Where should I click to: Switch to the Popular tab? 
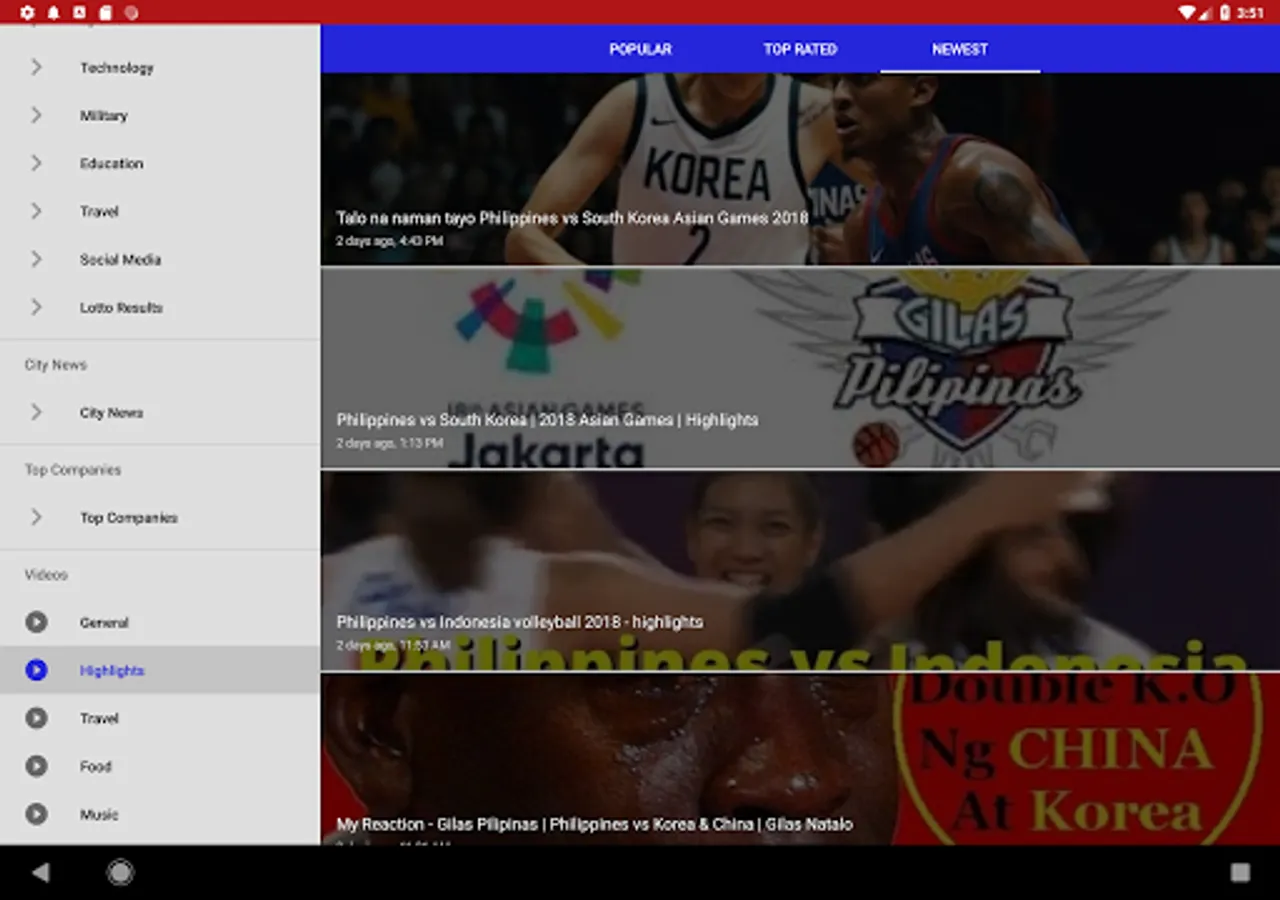click(x=640, y=49)
